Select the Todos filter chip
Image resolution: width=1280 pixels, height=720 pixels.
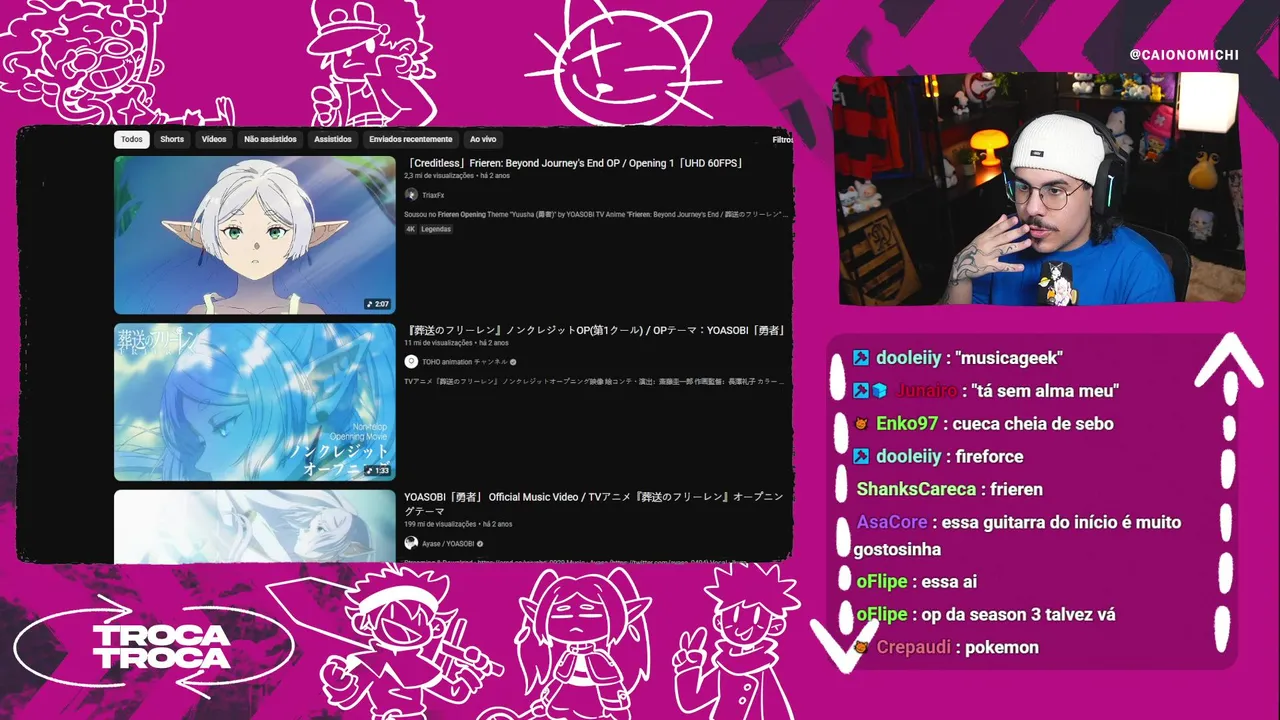pos(132,139)
